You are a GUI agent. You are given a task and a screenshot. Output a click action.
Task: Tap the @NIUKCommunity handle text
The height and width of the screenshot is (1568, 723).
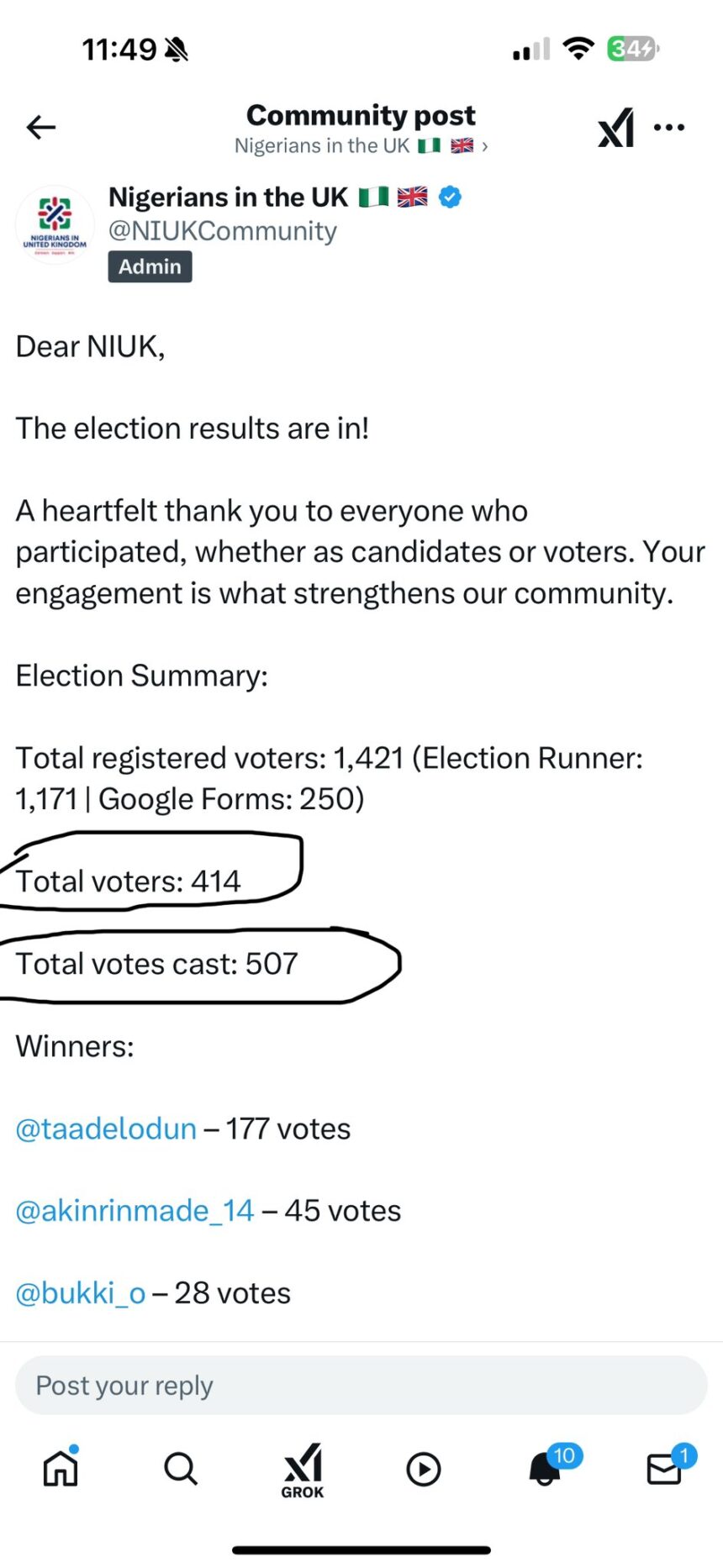222,231
